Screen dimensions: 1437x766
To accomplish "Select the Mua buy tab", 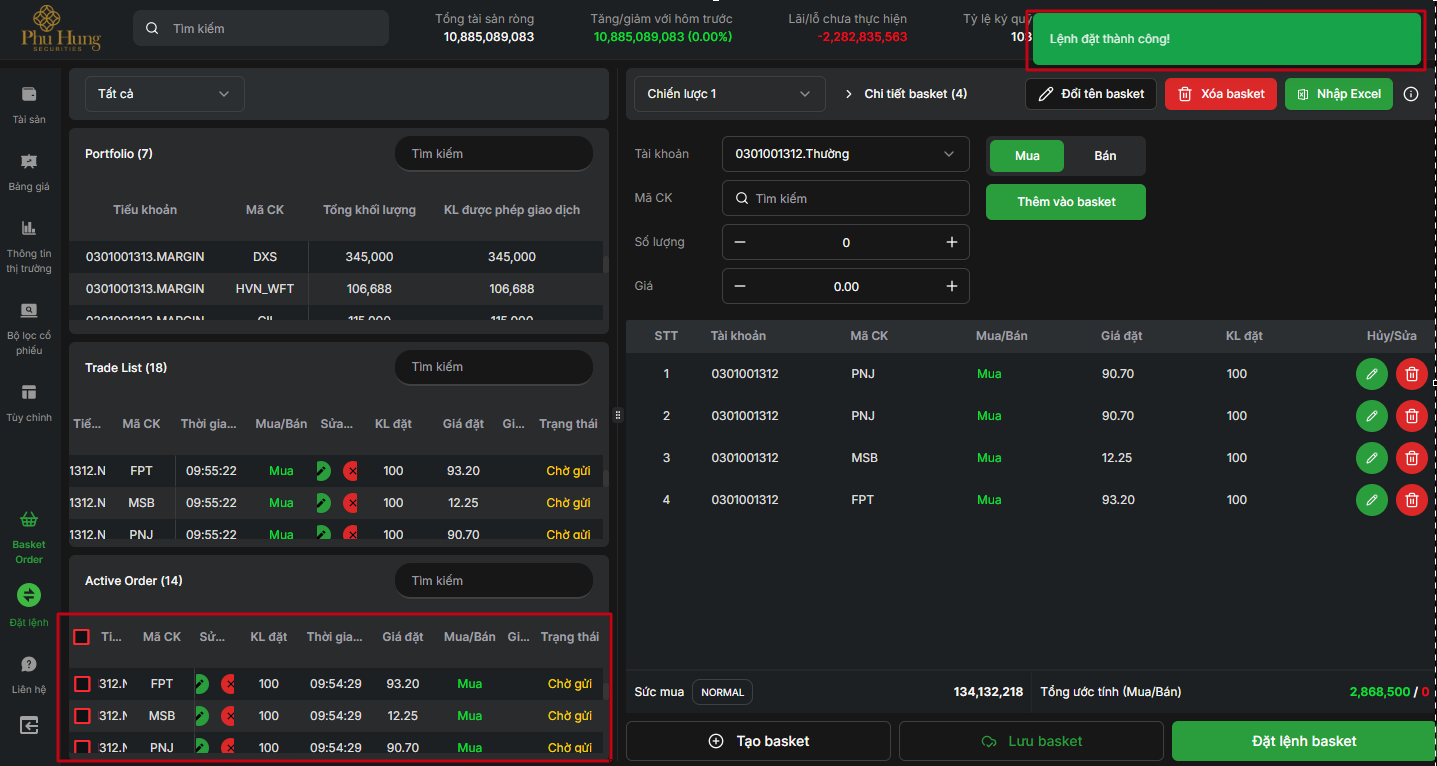I will pyautogui.click(x=1027, y=156).
